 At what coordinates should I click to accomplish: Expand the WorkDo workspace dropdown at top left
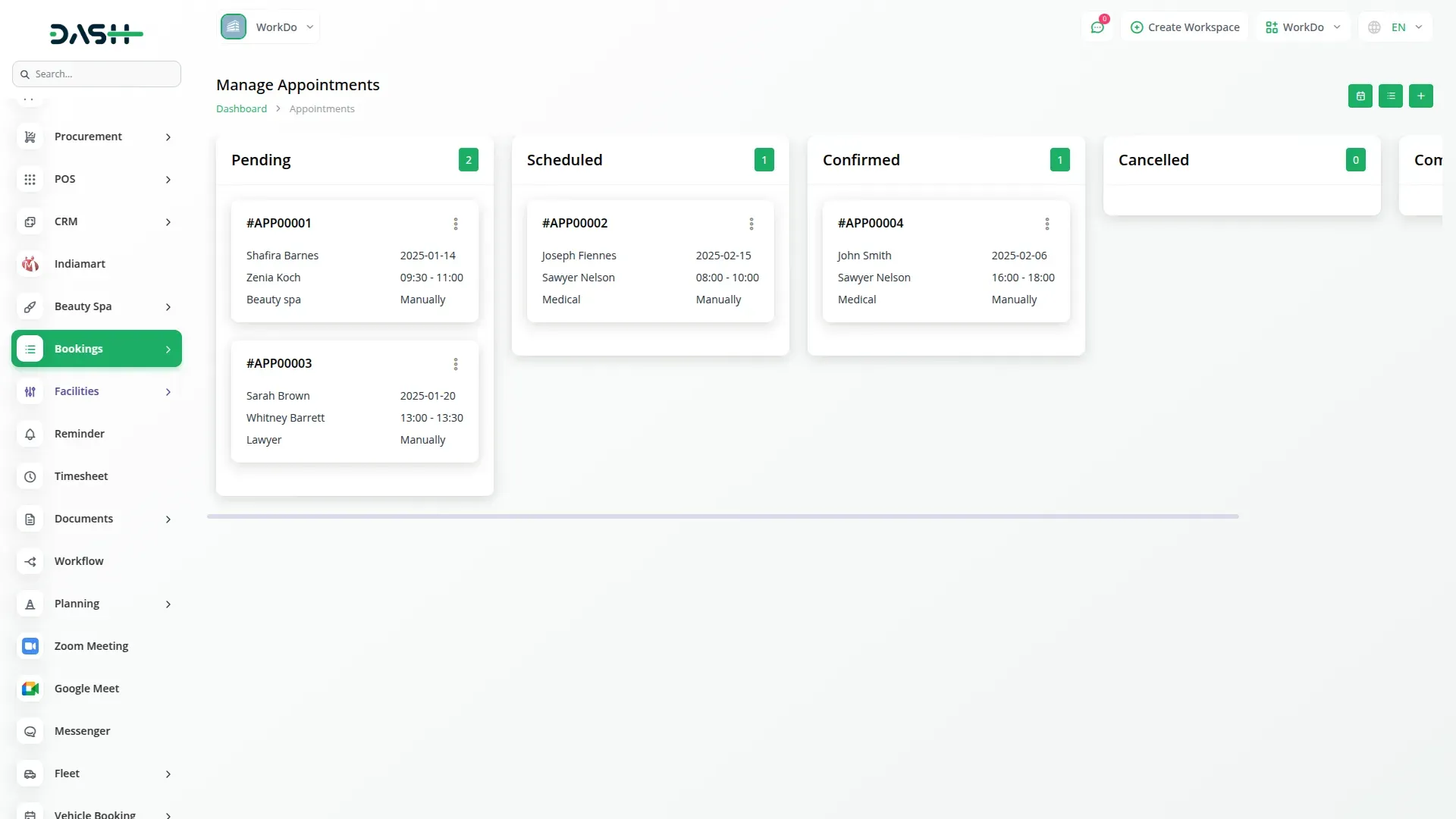coord(268,27)
